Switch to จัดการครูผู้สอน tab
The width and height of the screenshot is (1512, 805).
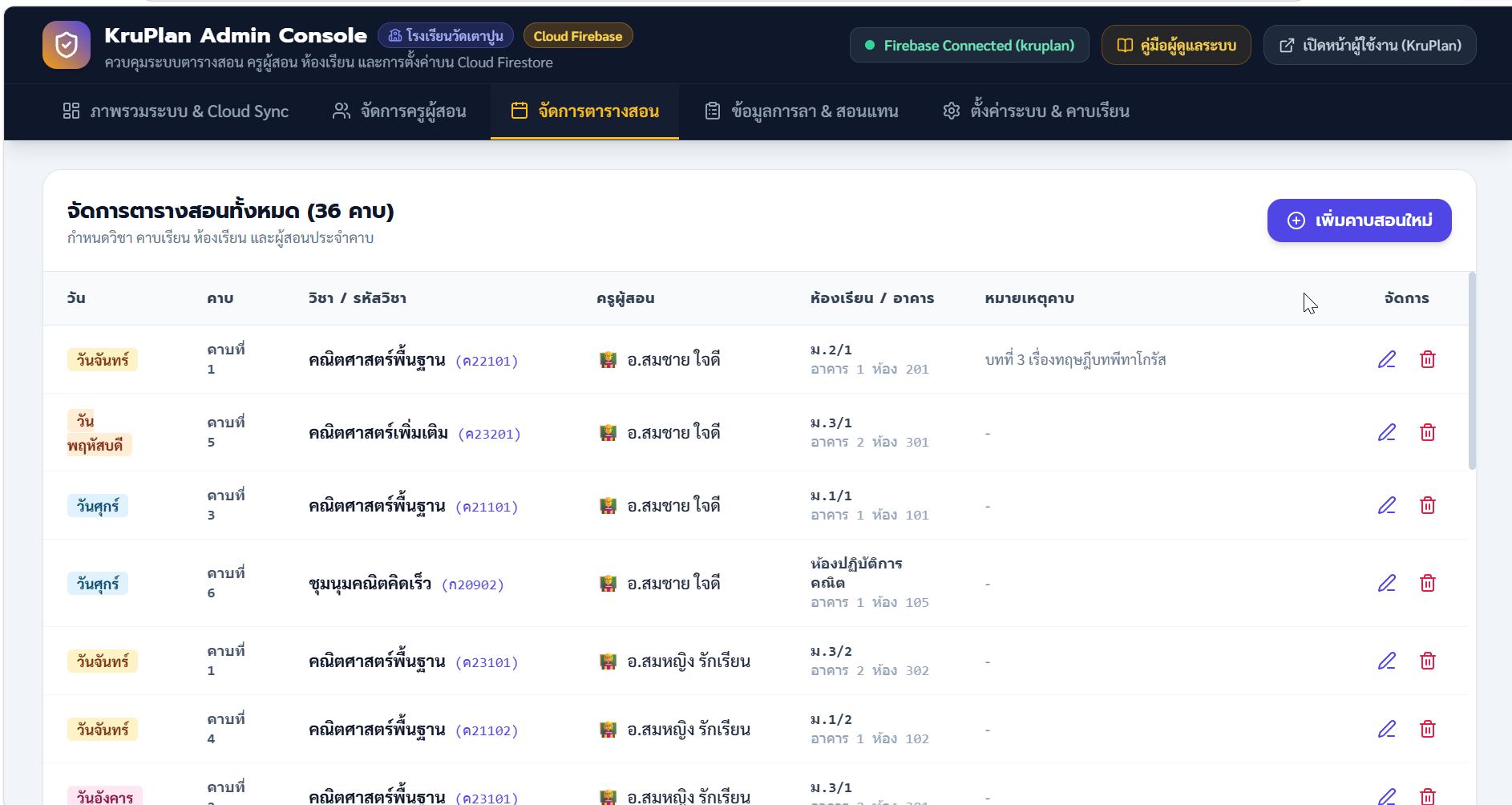399,111
